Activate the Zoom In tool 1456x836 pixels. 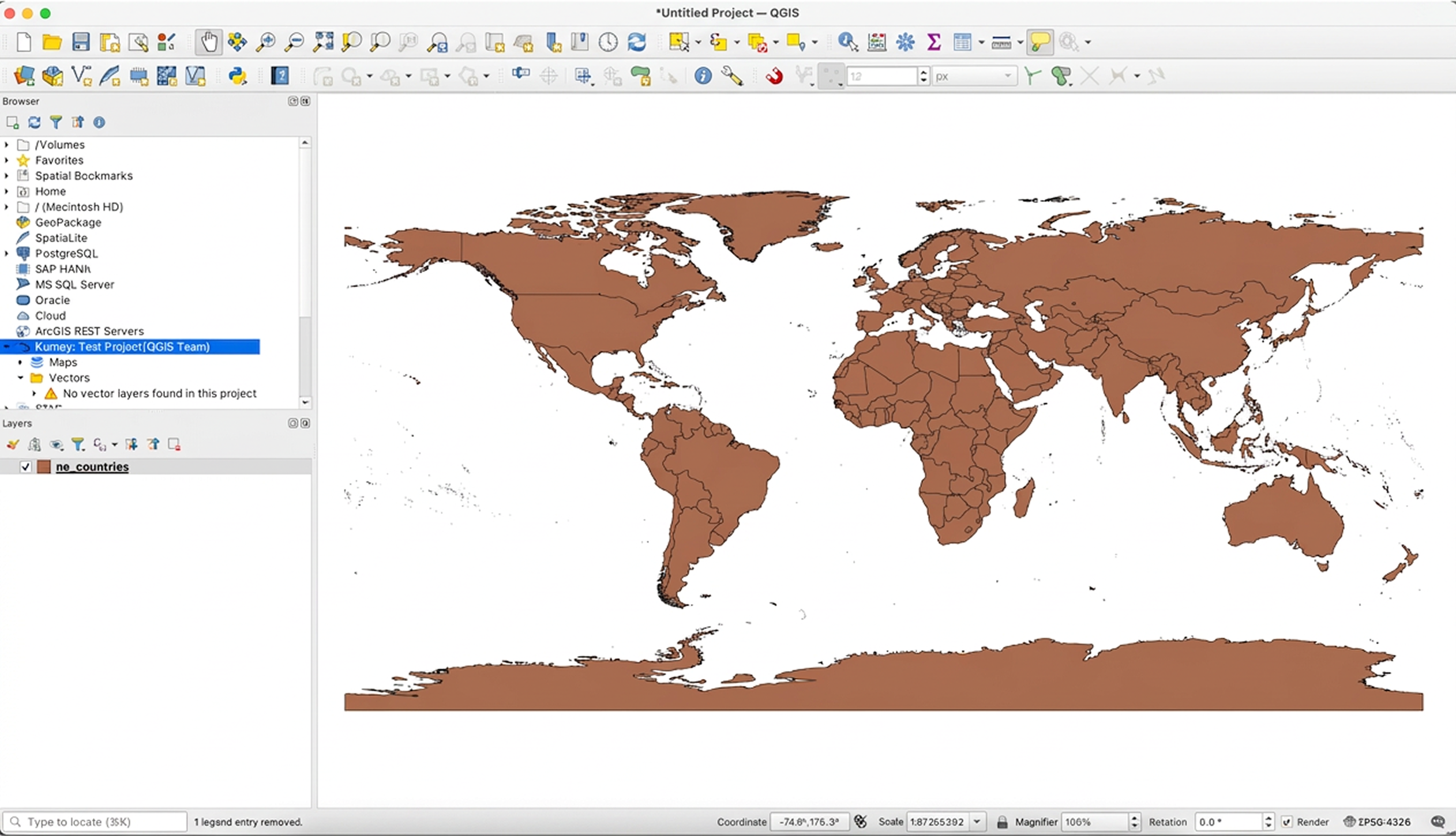[266, 42]
